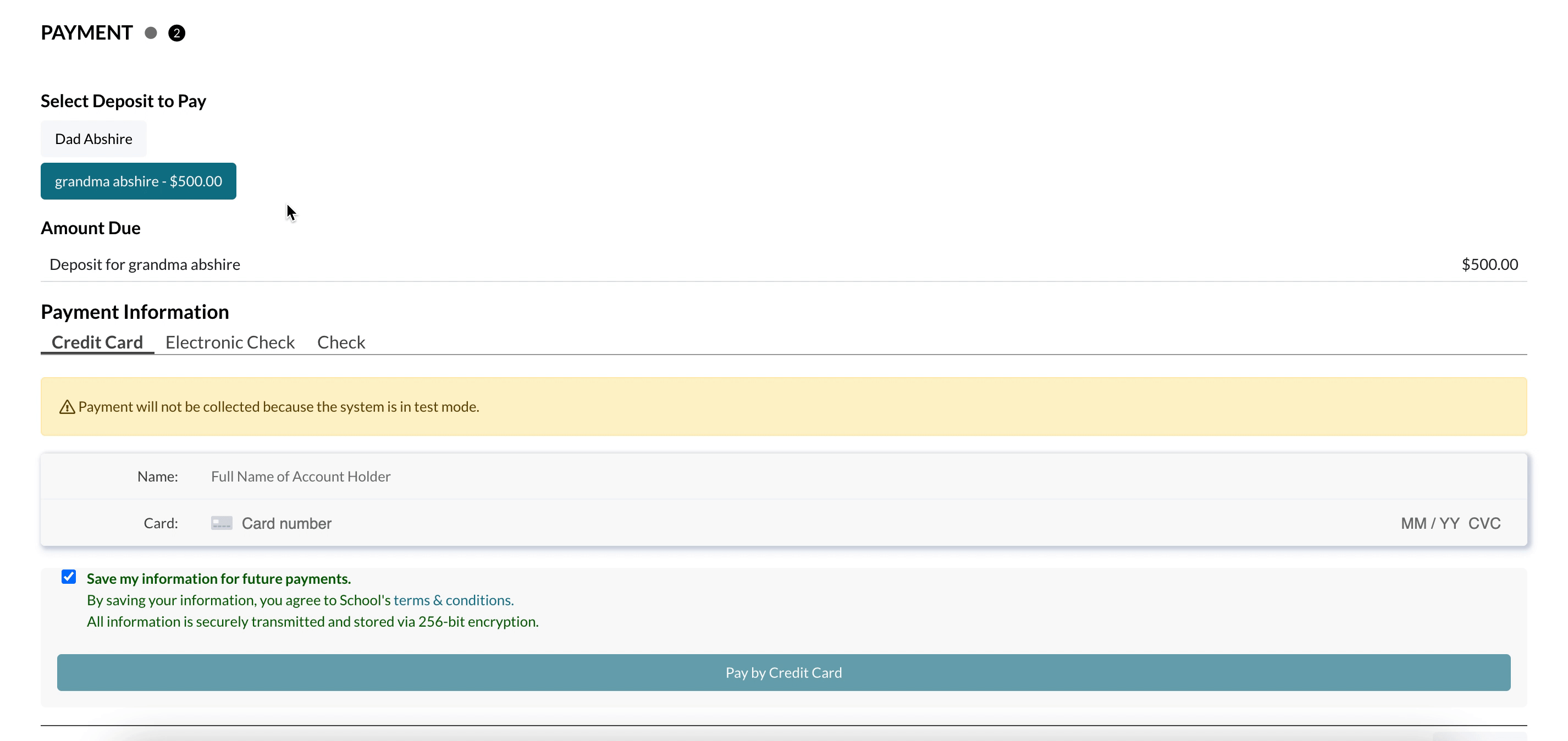Open the terms & conditions link

coord(454,600)
